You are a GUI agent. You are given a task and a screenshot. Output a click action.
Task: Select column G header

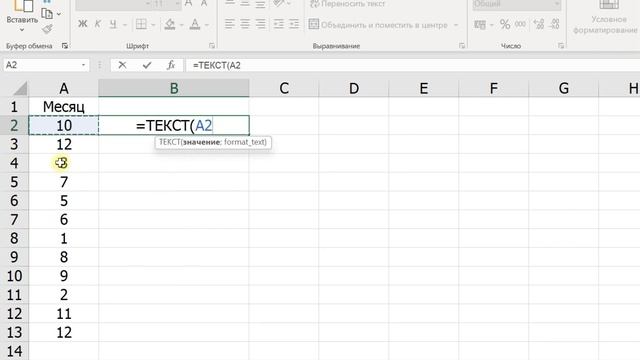(x=564, y=88)
